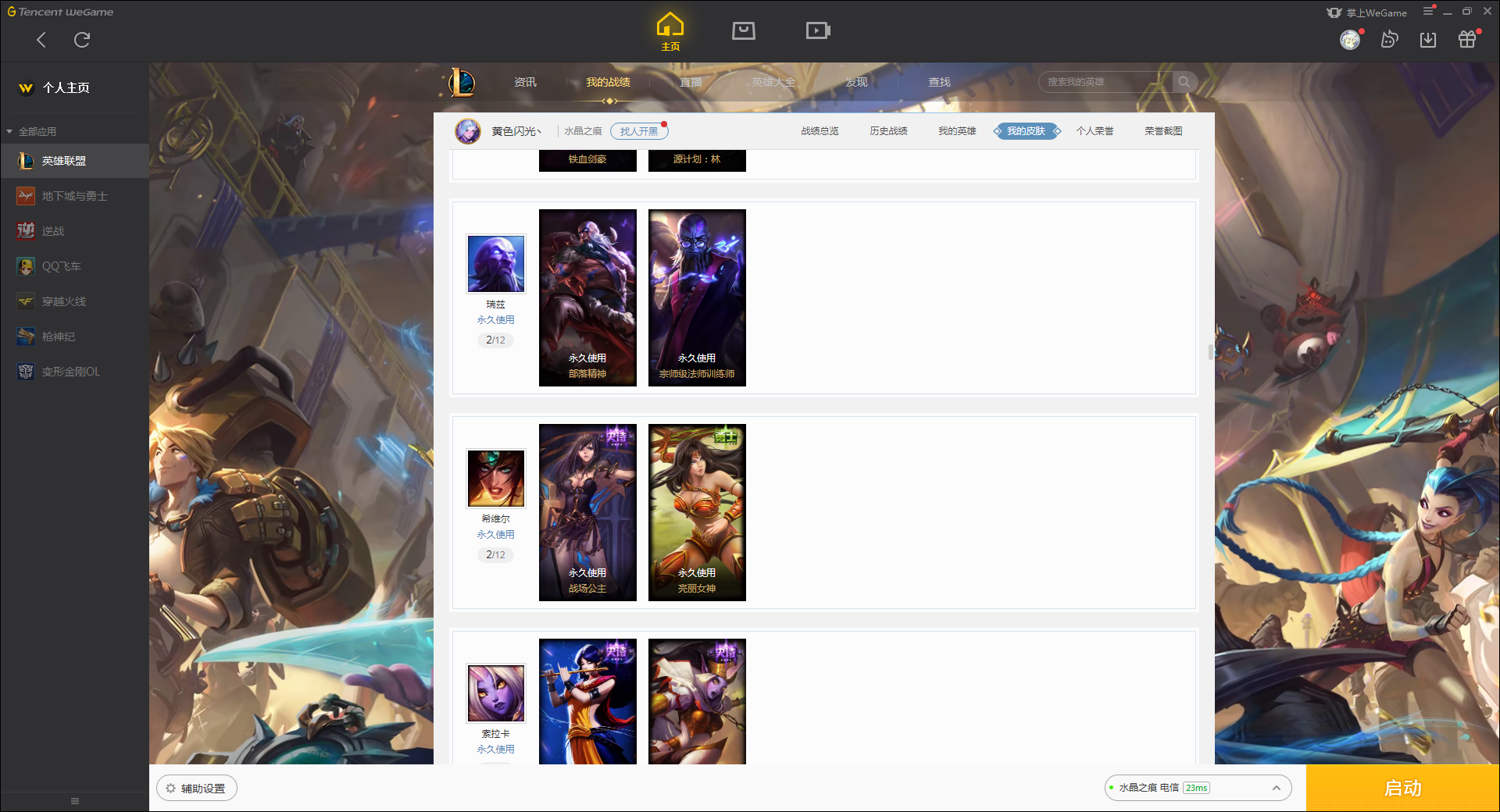Open the second 索拉卡 skin thumbnail
Screen dimensions: 1500x812
(697, 701)
